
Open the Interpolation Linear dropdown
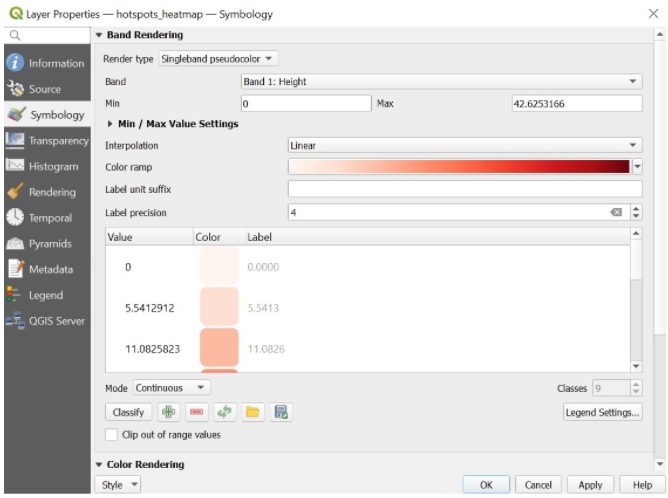tap(465, 145)
